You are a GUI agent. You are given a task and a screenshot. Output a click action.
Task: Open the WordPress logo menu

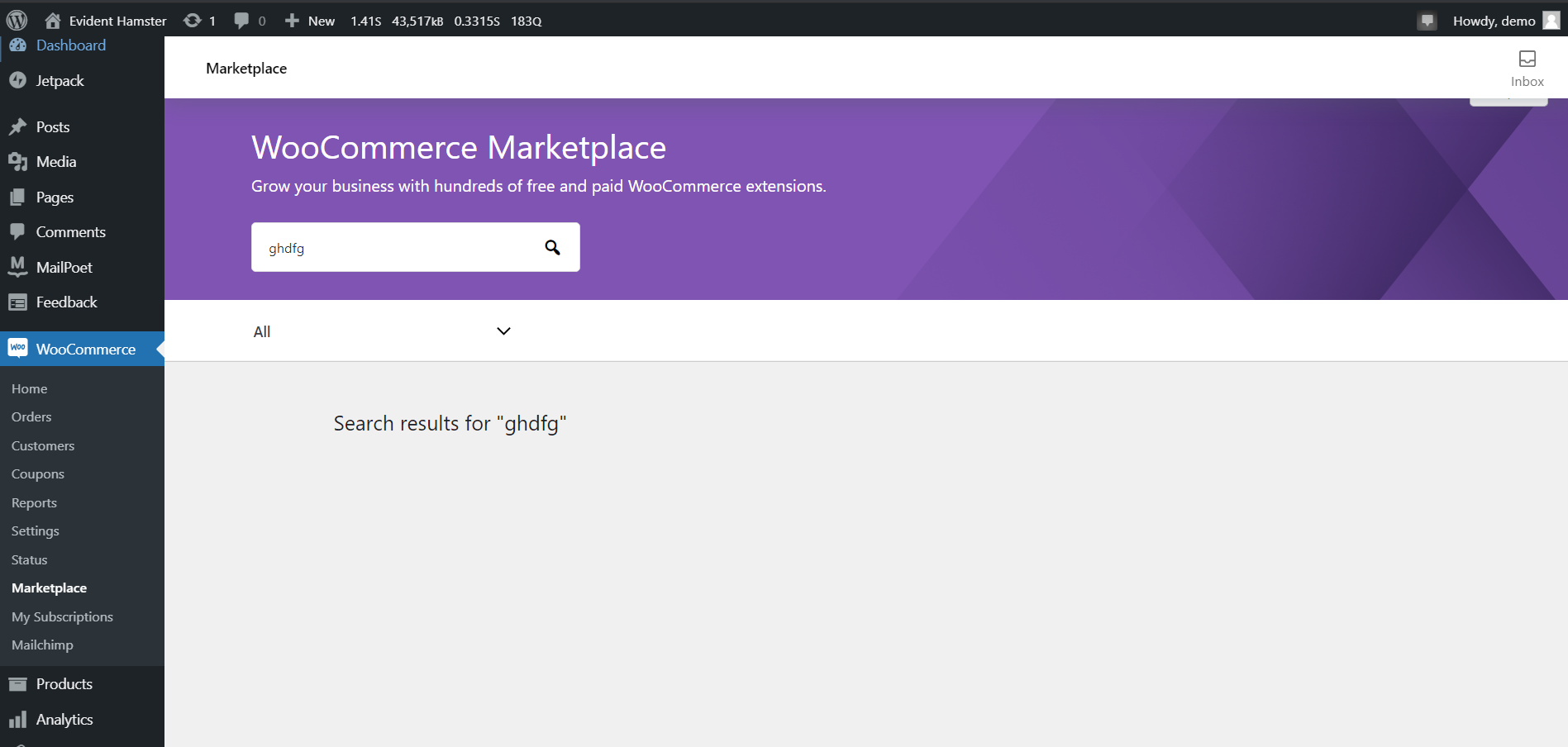pyautogui.click(x=17, y=20)
